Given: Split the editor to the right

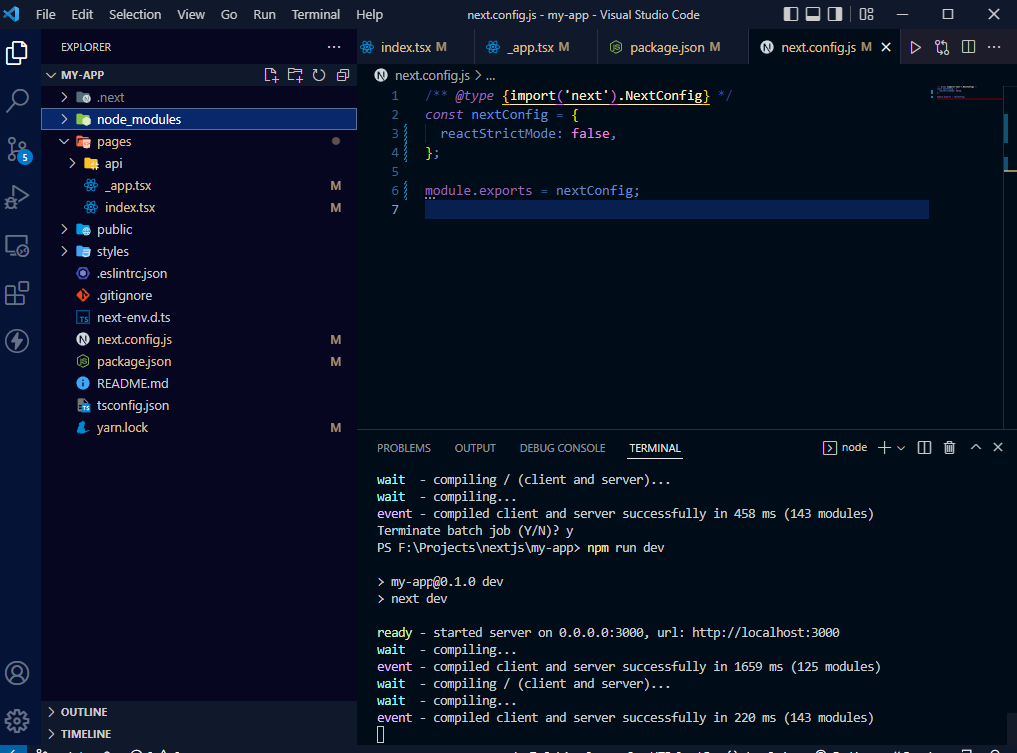Looking at the screenshot, I should tap(968, 47).
